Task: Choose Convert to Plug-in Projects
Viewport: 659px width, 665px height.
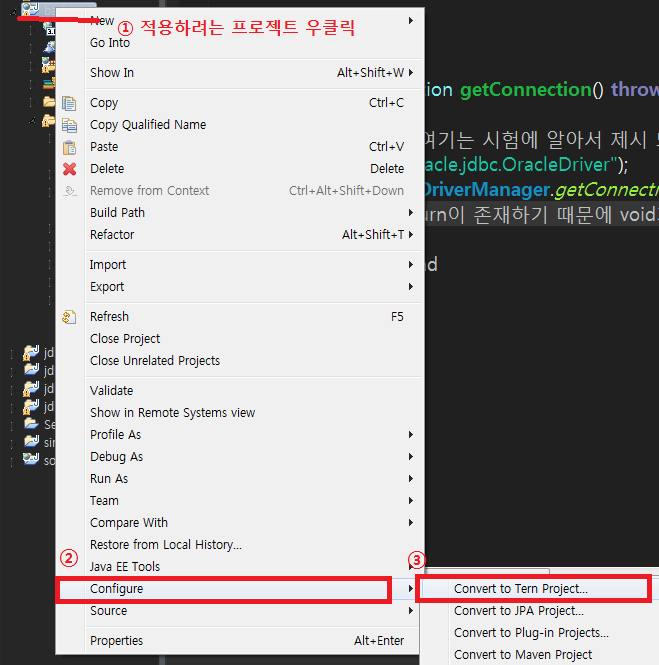Action: (539, 633)
